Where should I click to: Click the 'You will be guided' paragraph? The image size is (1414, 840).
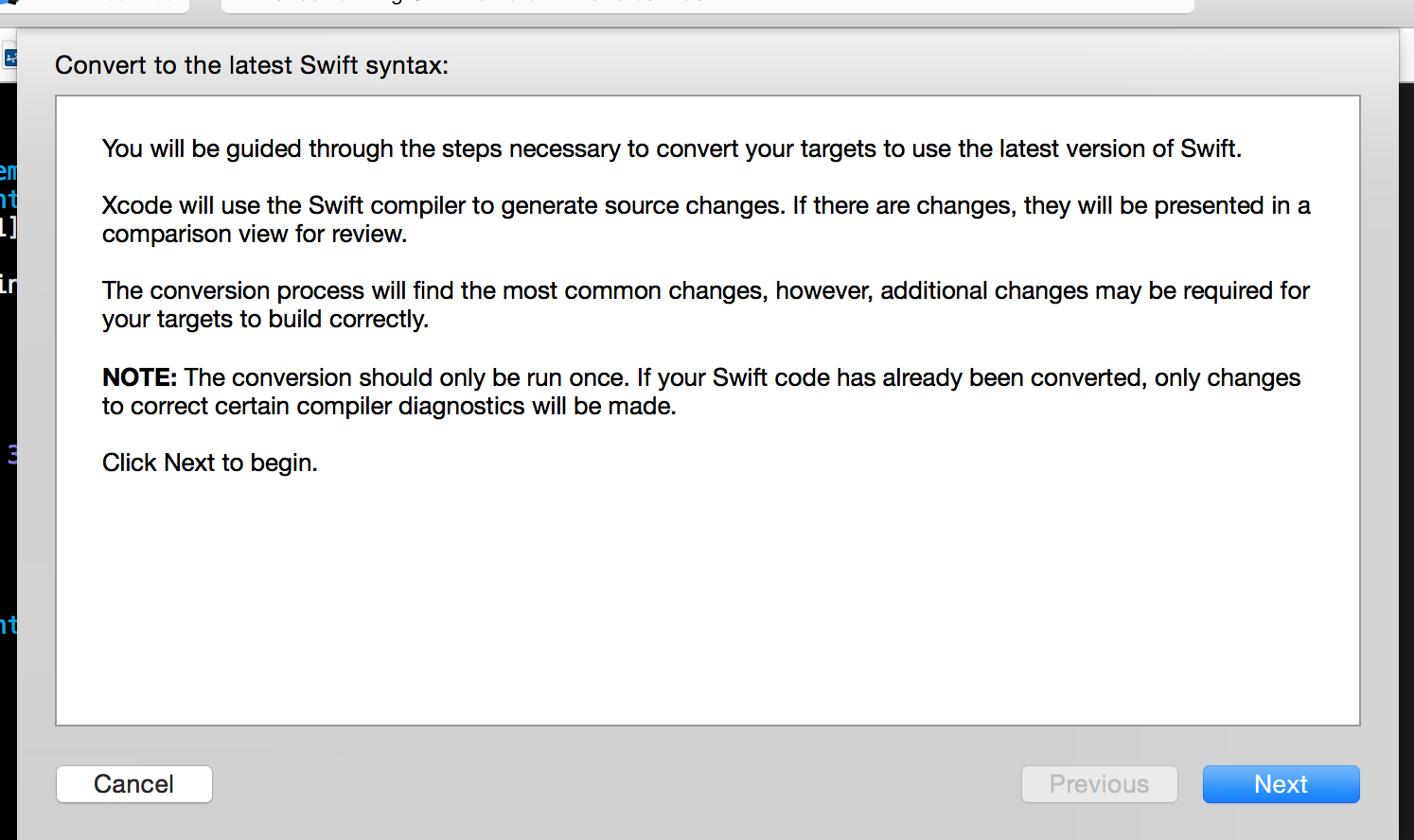point(672,149)
